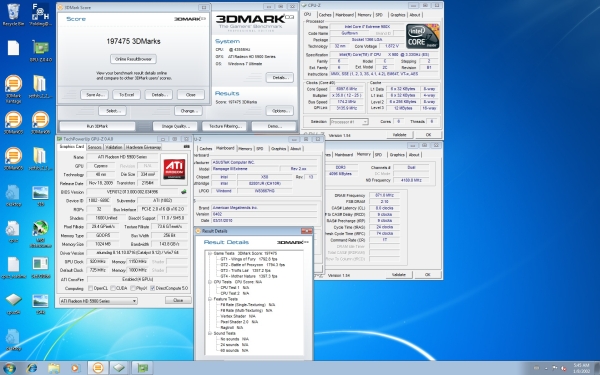Collapse the Sound Tests tree node

pyautogui.click(x=209, y=334)
